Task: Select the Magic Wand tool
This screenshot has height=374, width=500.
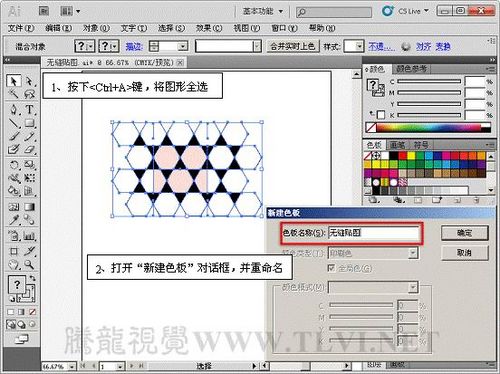Action: [x=14, y=94]
